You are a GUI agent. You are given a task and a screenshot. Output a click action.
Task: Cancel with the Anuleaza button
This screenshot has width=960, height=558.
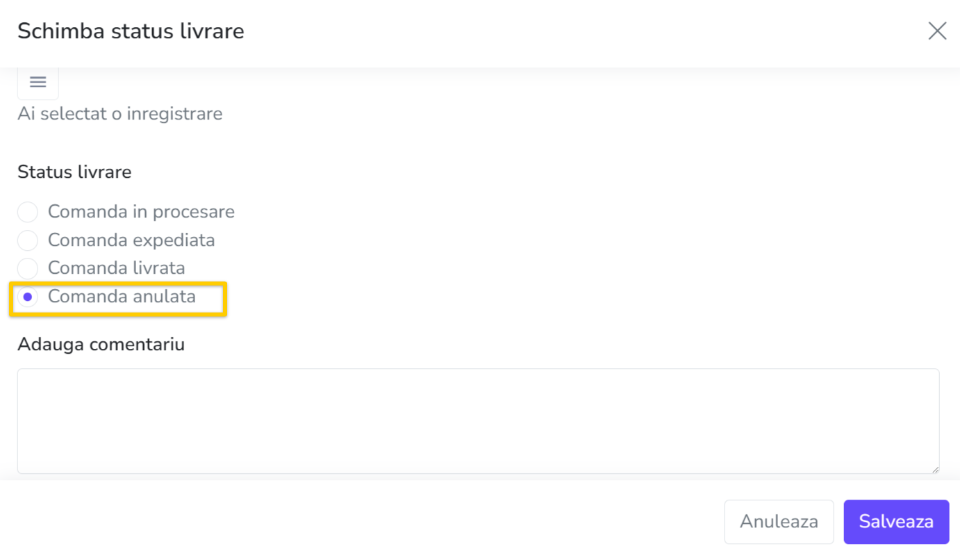(779, 522)
